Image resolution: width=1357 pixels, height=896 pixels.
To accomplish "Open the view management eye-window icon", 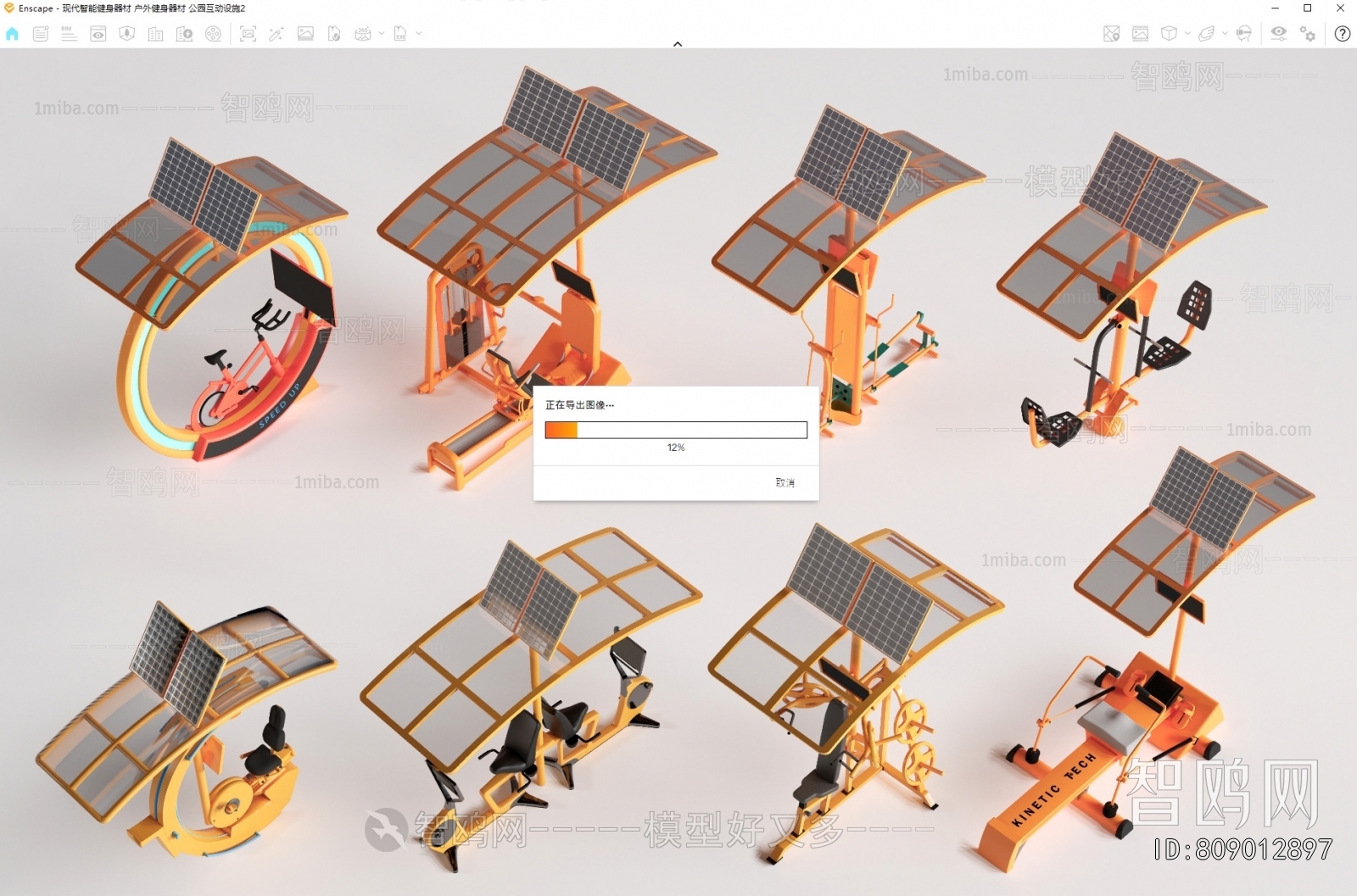I will pyautogui.click(x=98, y=34).
